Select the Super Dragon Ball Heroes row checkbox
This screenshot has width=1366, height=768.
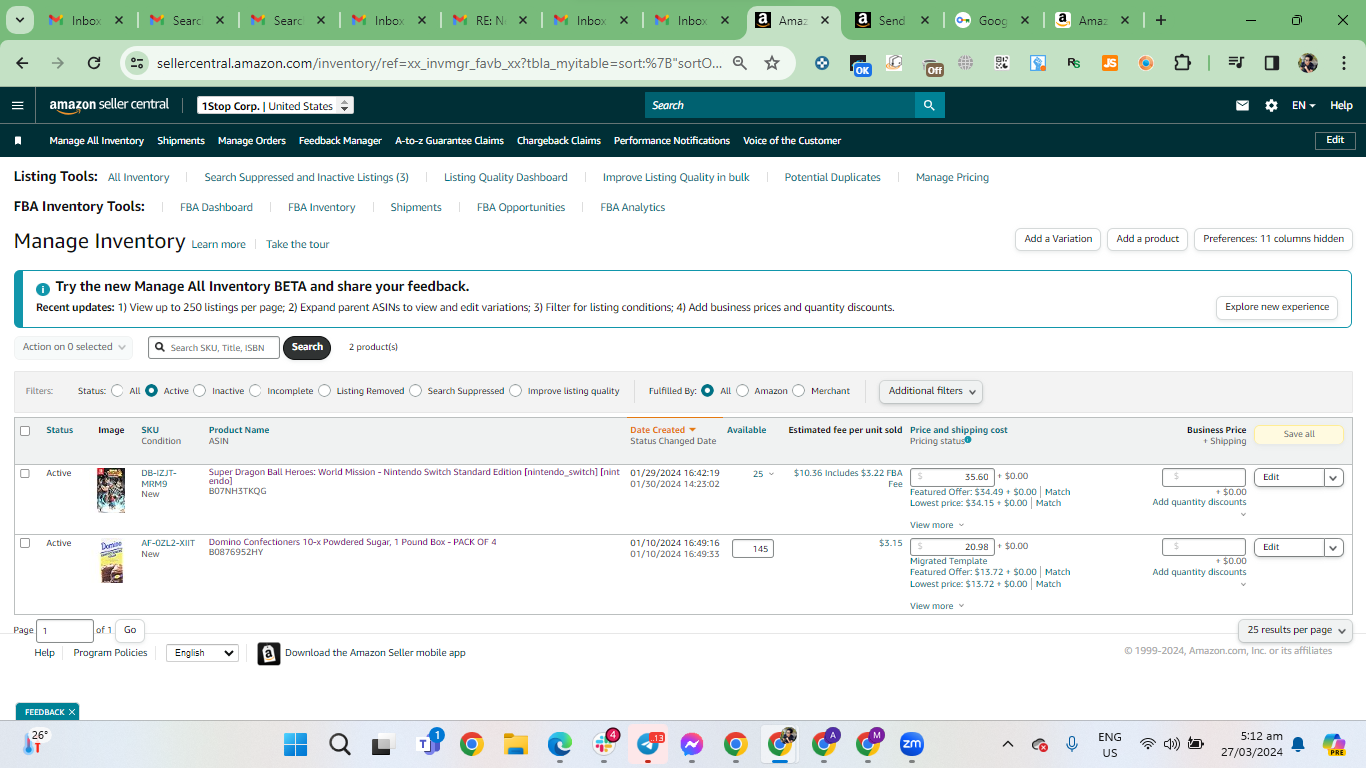tap(25, 473)
